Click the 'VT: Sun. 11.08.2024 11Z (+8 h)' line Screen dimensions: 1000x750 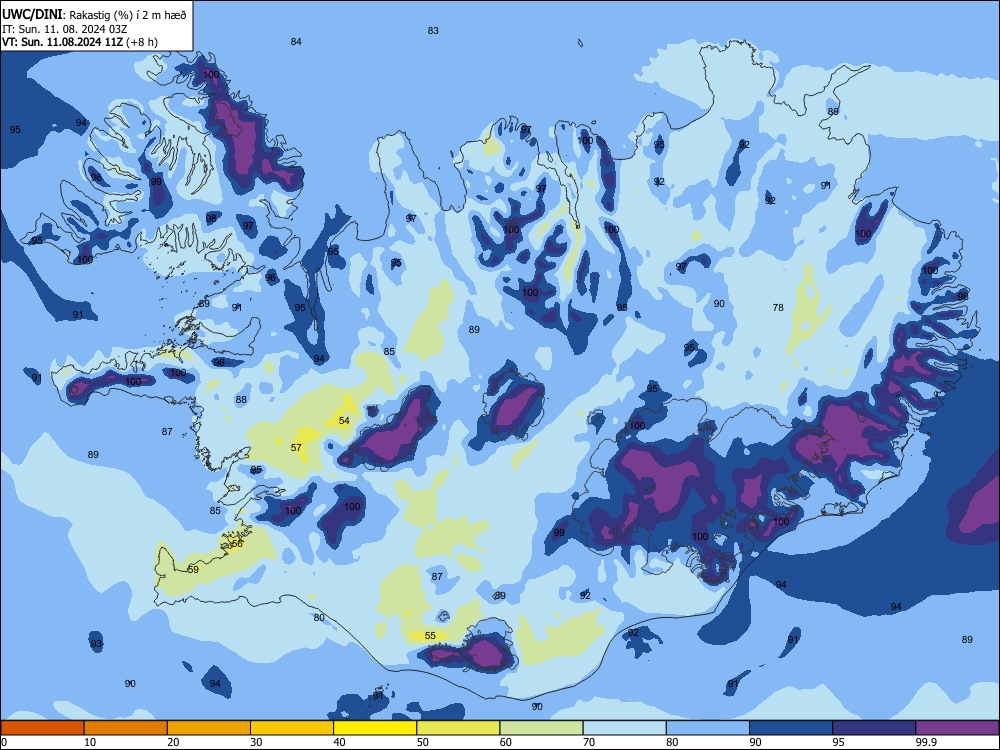[80, 42]
